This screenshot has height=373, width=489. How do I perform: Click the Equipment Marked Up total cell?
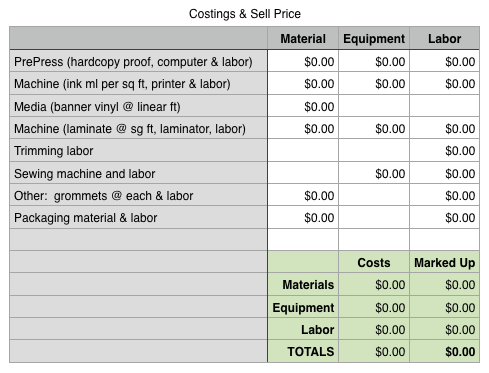point(444,307)
